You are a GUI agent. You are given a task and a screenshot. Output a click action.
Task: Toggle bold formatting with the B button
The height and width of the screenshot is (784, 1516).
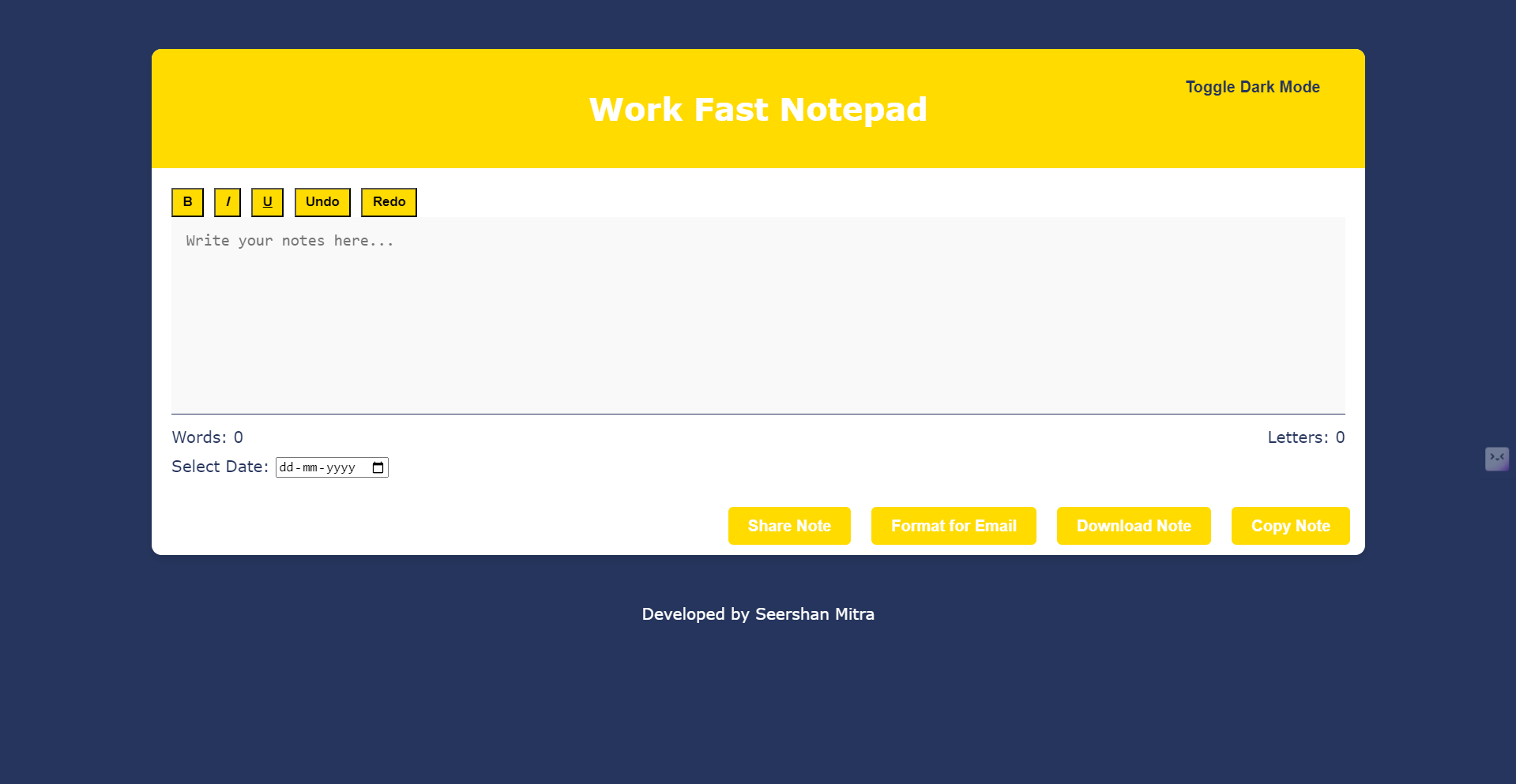pyautogui.click(x=187, y=202)
